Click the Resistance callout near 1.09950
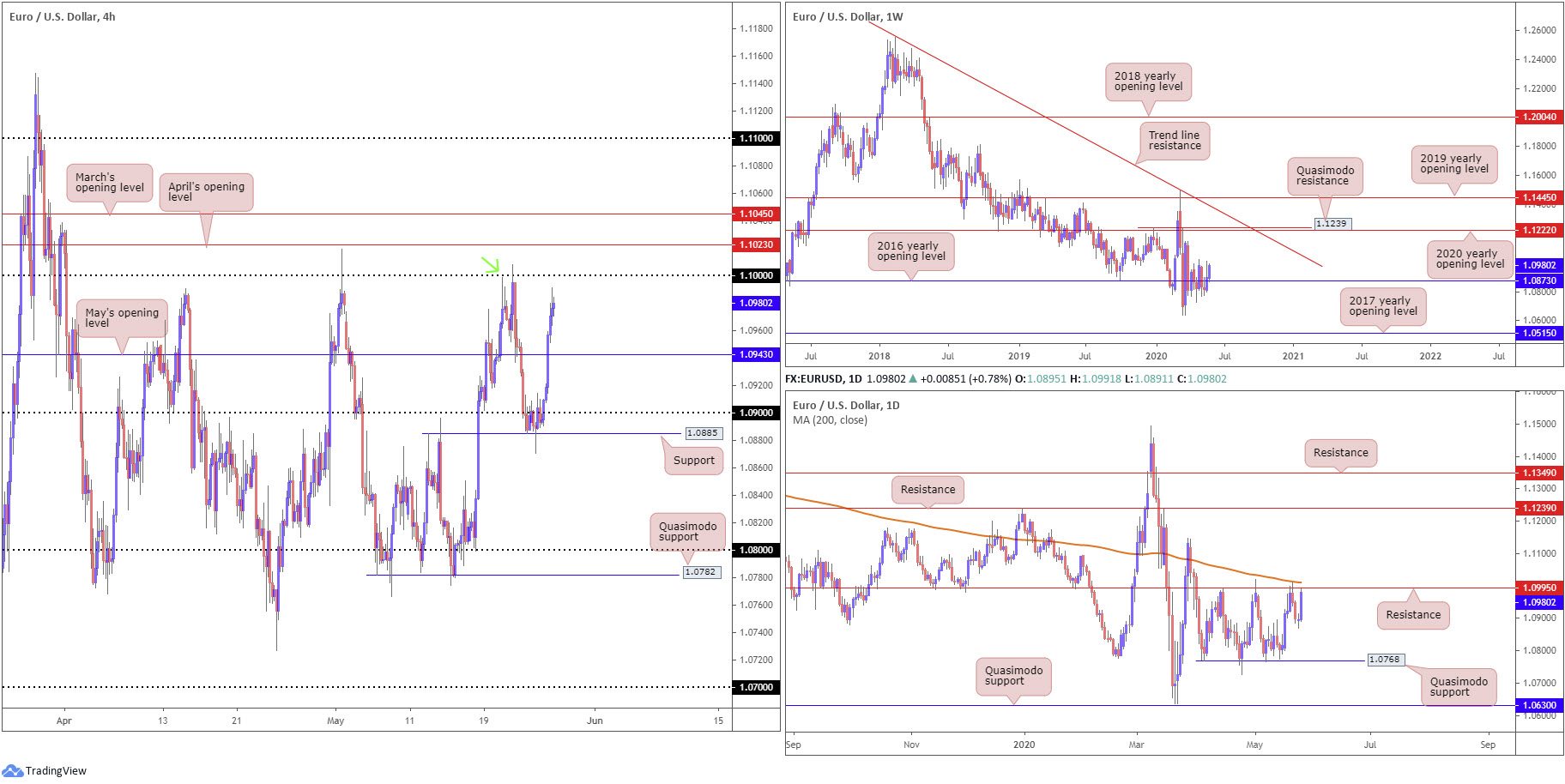1565x784 pixels. coord(1413,615)
